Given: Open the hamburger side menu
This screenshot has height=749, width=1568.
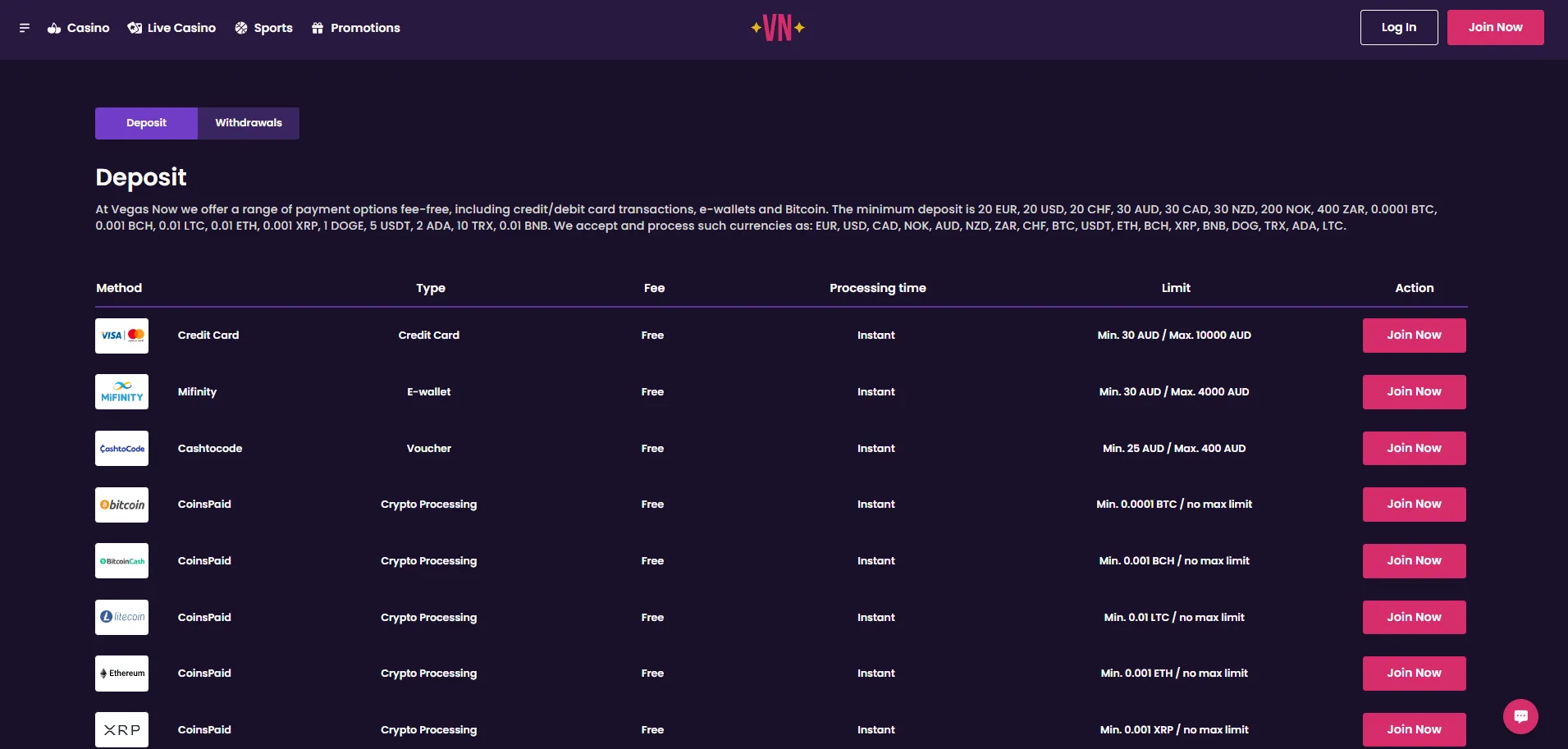Looking at the screenshot, I should coord(25,28).
